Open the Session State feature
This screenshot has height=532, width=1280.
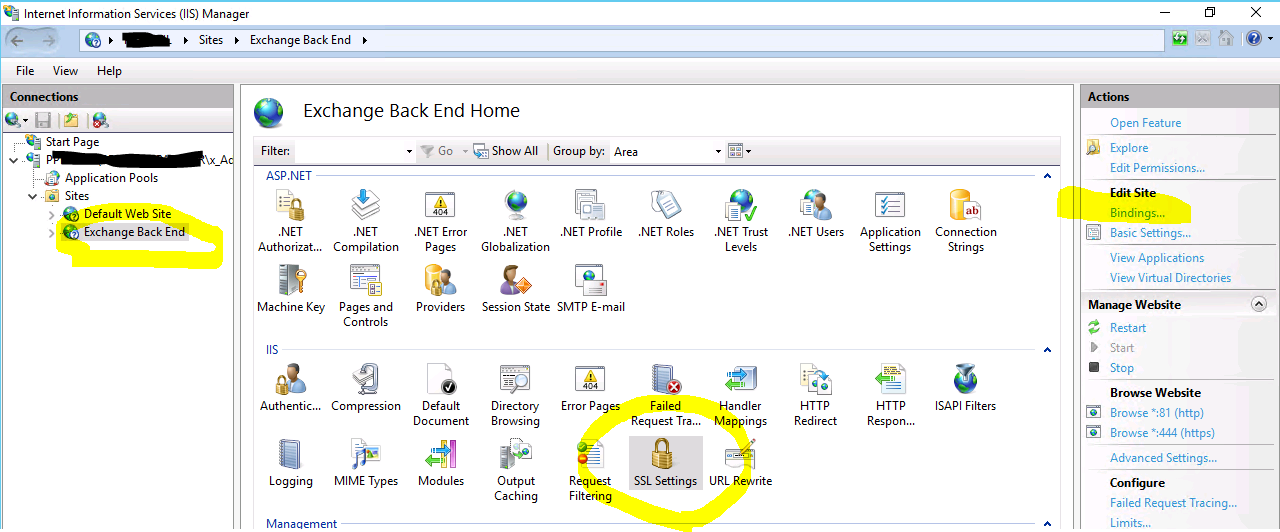pyautogui.click(x=516, y=289)
